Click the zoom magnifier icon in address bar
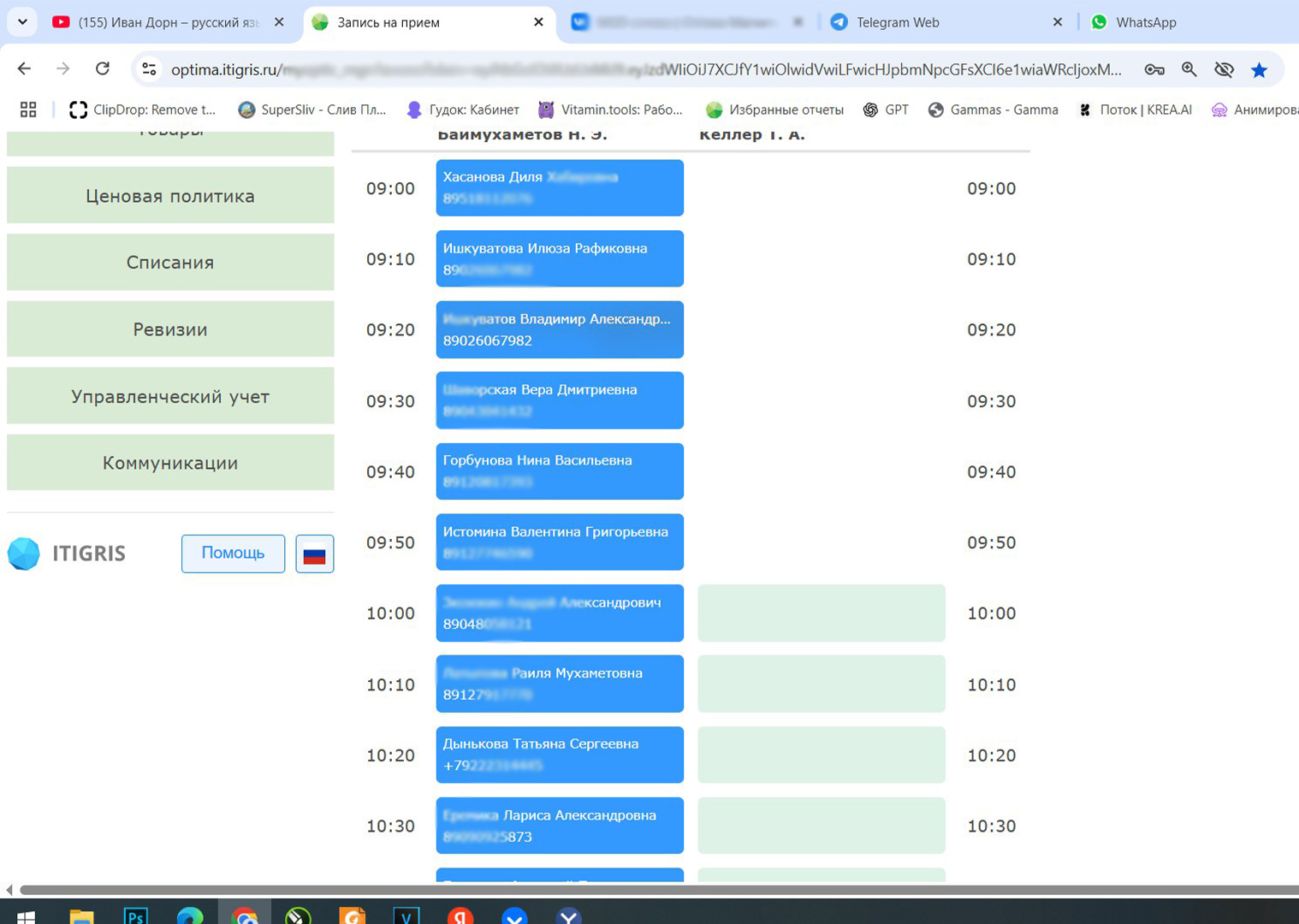The height and width of the screenshot is (924, 1299). [1189, 70]
